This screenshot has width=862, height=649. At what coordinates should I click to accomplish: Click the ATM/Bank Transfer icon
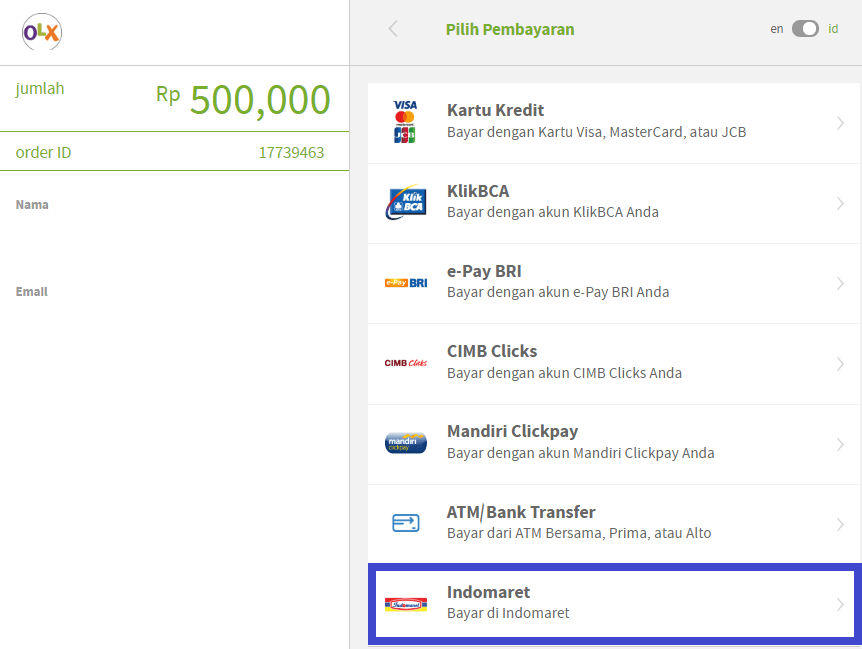pos(405,523)
